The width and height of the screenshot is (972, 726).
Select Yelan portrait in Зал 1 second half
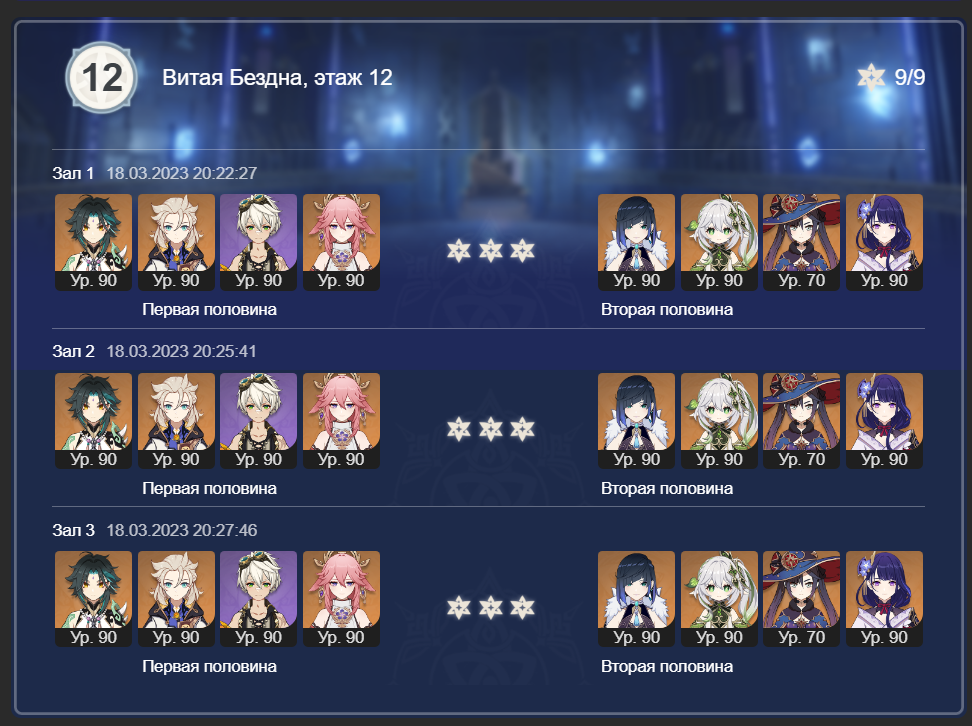click(x=637, y=242)
